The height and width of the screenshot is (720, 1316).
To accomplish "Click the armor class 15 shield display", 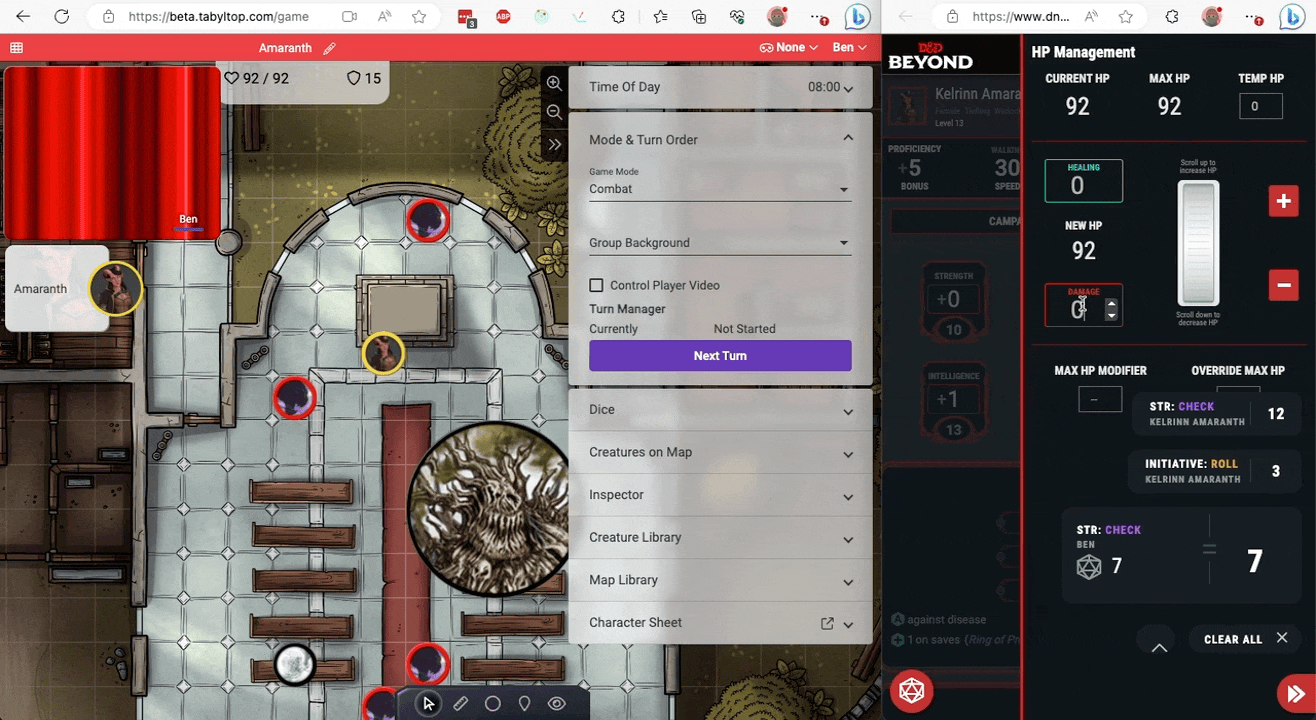I will (364, 78).
